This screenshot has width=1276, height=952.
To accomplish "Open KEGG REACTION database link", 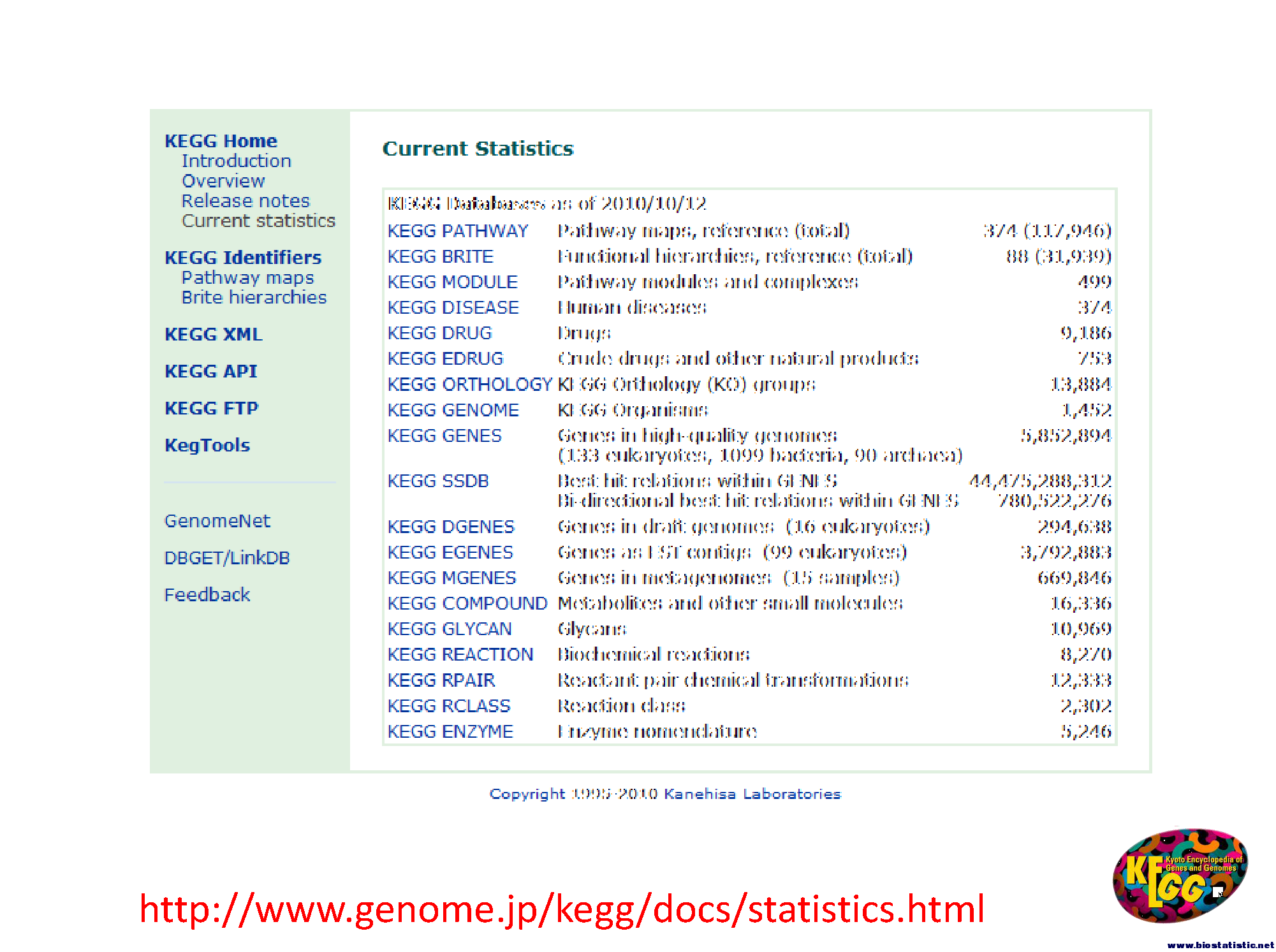I will (x=460, y=654).
